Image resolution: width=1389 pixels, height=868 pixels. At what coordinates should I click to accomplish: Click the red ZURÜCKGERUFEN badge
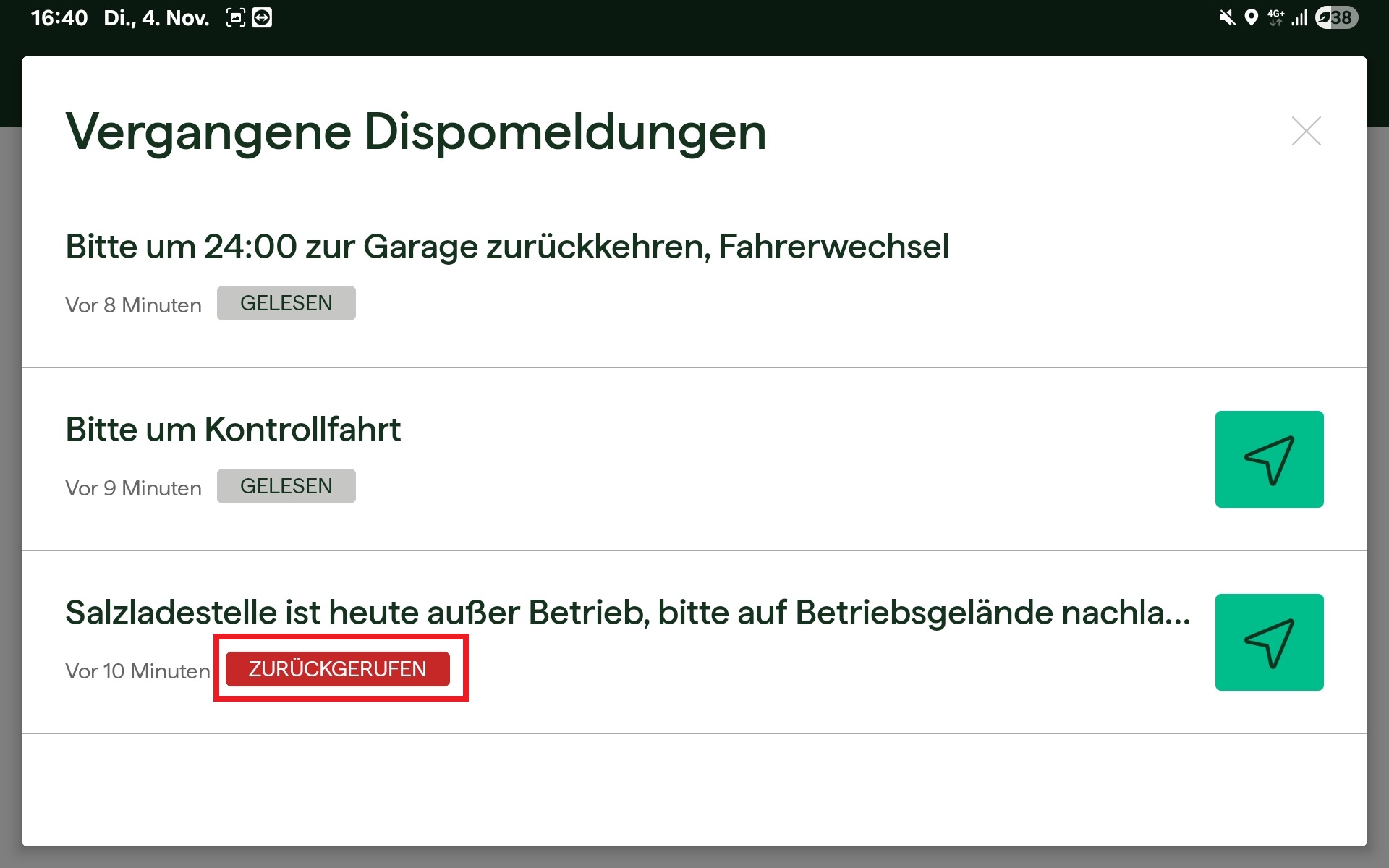point(337,669)
